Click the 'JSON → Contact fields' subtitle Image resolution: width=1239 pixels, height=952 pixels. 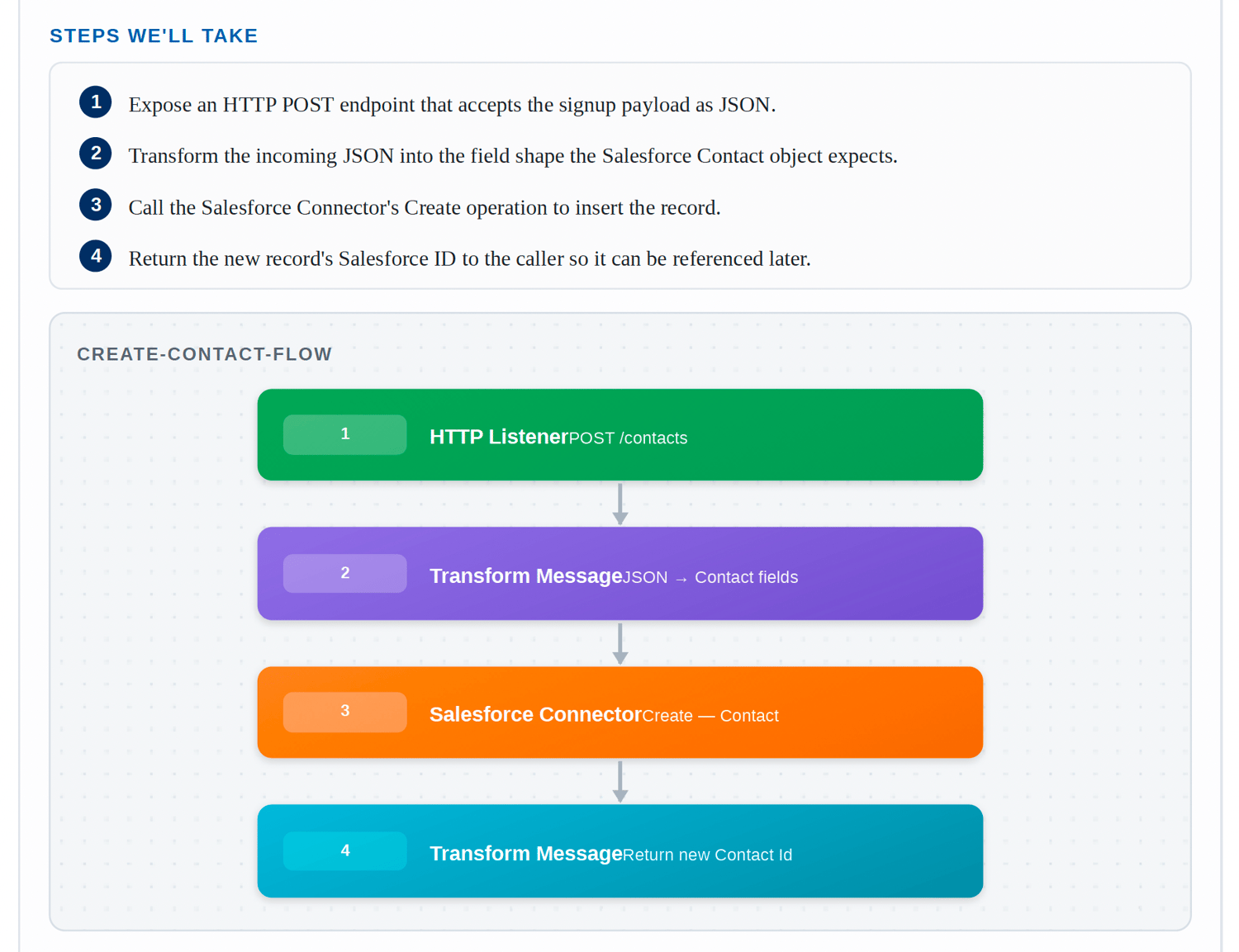[710, 577]
